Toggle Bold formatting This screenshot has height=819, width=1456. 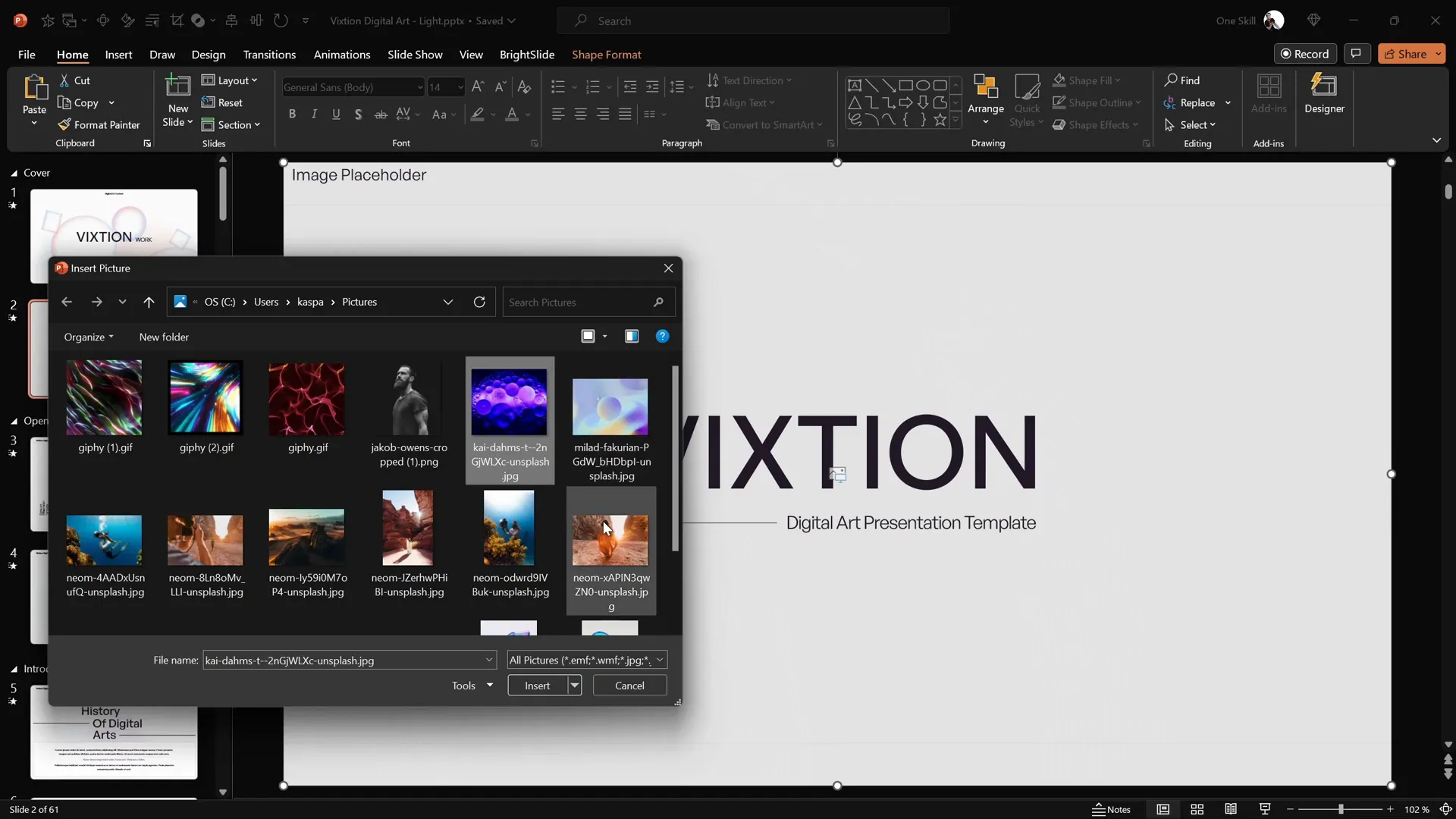(292, 115)
